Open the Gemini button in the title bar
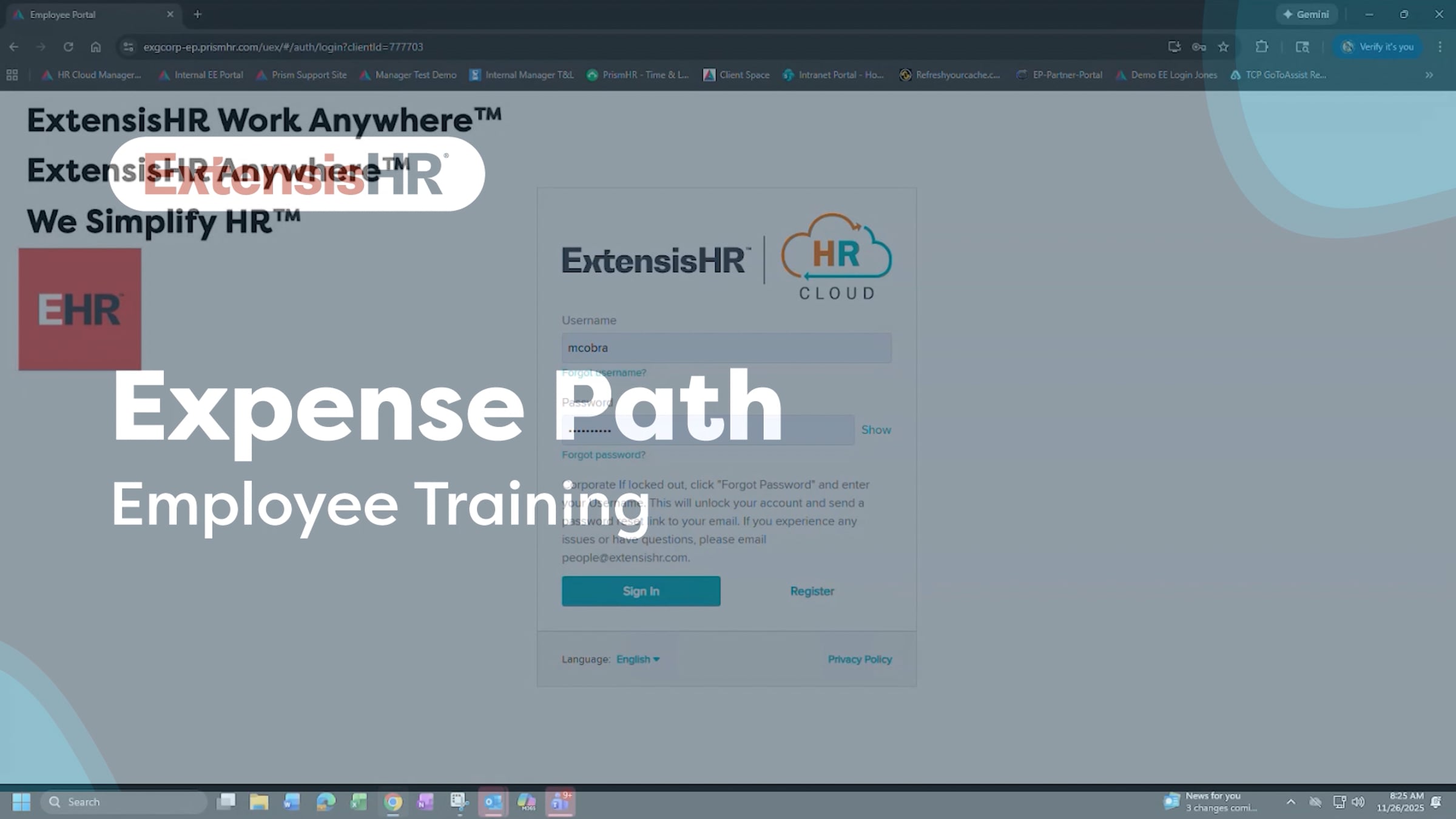1456x819 pixels. pyautogui.click(x=1307, y=14)
